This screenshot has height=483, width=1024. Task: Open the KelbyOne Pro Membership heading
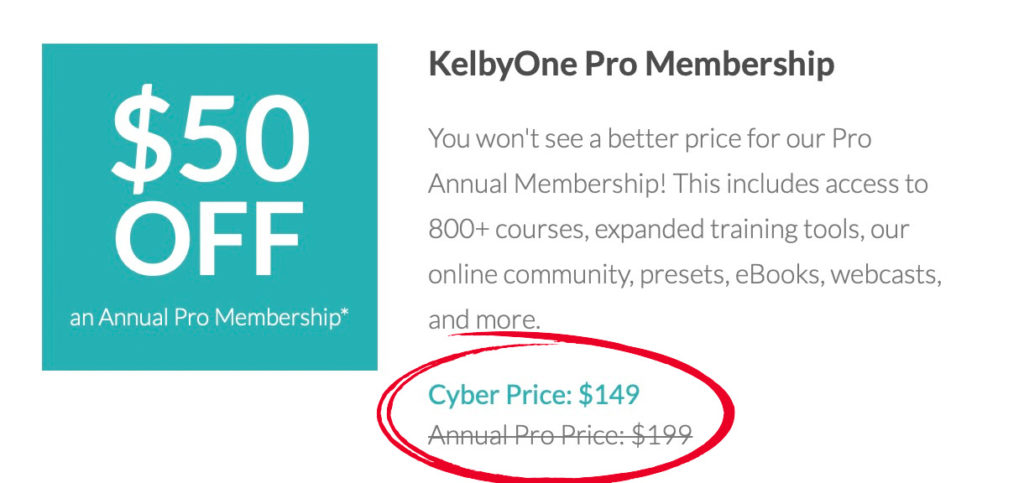coord(631,65)
